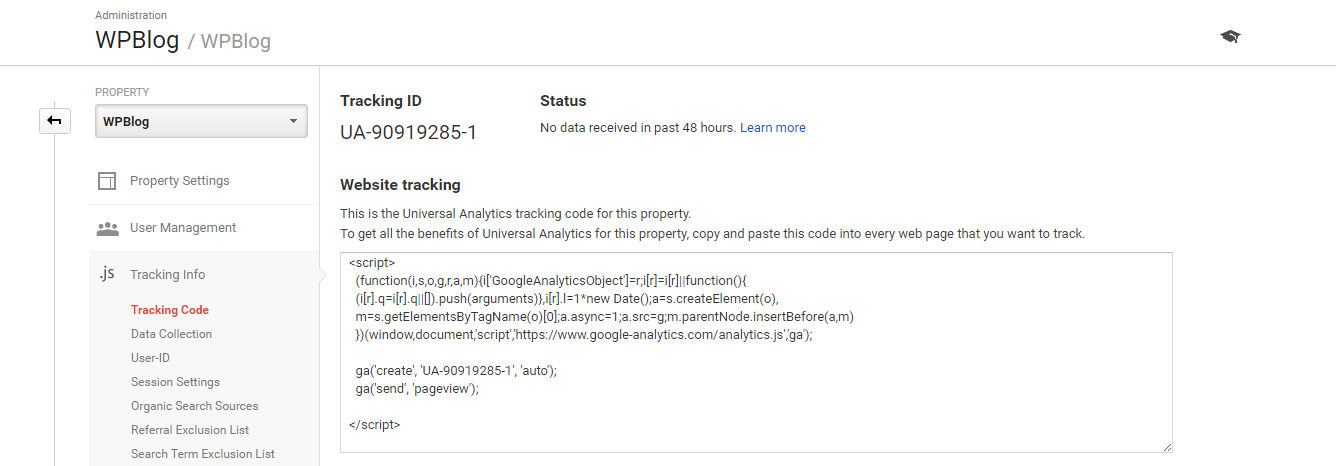The width and height of the screenshot is (1336, 466).
Task: Click the User Management people icon
Action: tap(107, 228)
